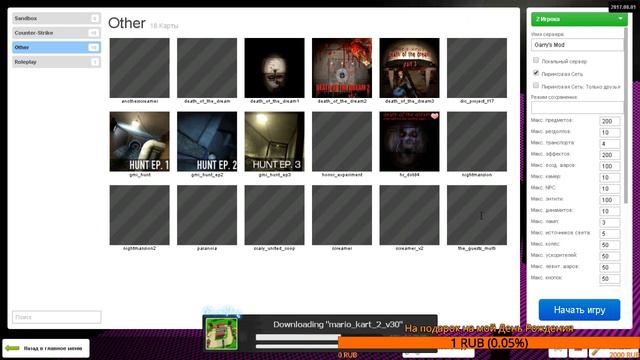
Task: Choose the map with the ghostly face thumbnail
Action: [409, 141]
